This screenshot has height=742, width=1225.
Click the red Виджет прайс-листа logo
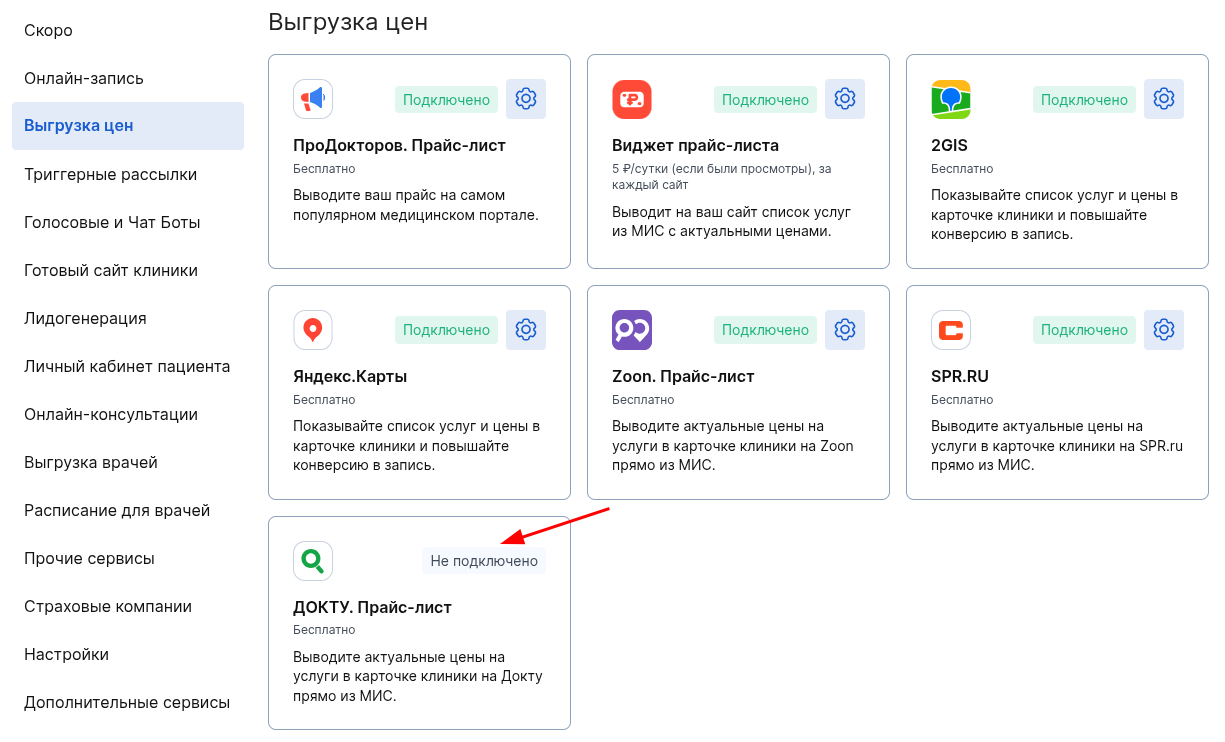pyautogui.click(x=632, y=99)
